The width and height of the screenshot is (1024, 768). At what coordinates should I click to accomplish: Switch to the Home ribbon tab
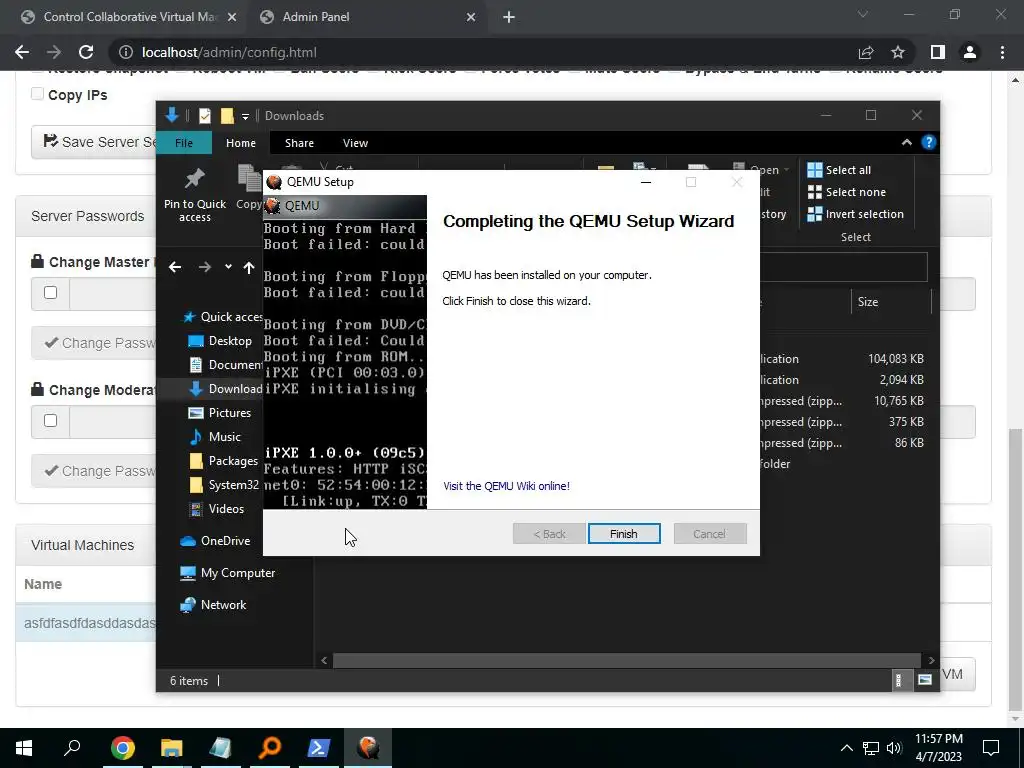point(241,142)
